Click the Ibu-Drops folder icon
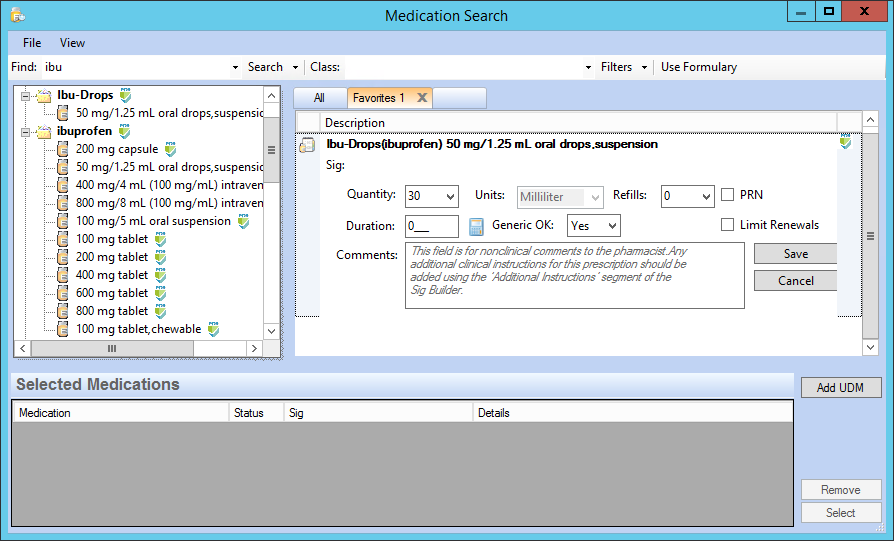 [44, 95]
